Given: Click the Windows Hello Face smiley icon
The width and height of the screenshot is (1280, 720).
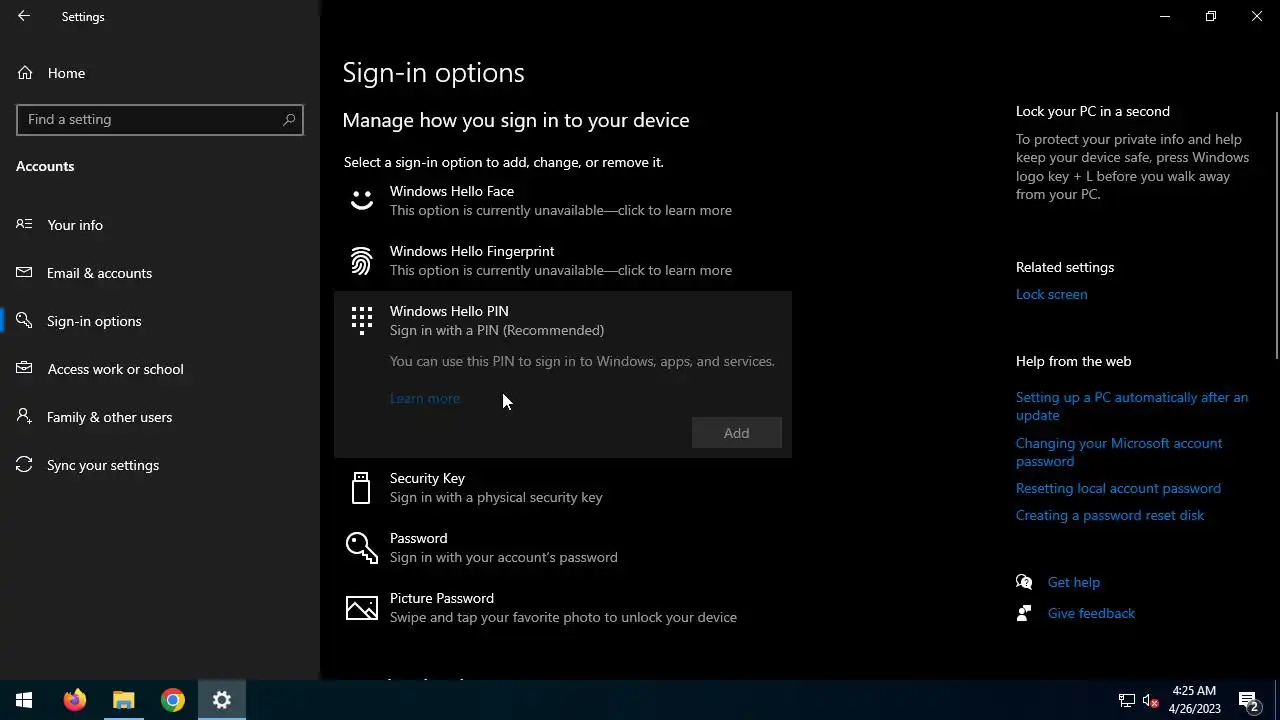Looking at the screenshot, I should click(361, 200).
